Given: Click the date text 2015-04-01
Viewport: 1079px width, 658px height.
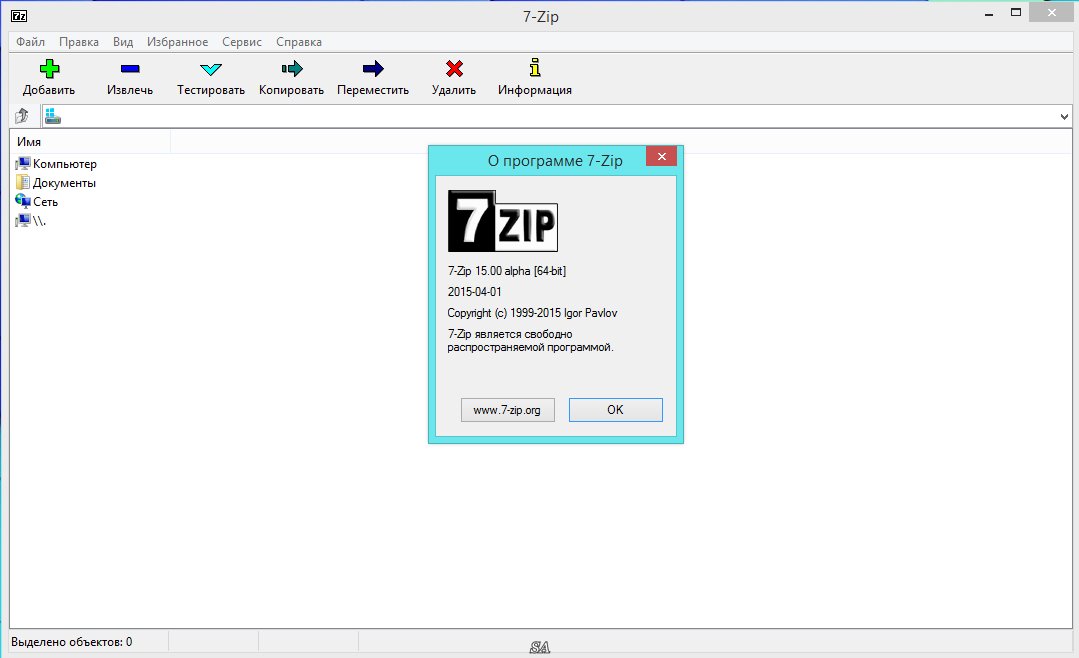Looking at the screenshot, I should 475,292.
